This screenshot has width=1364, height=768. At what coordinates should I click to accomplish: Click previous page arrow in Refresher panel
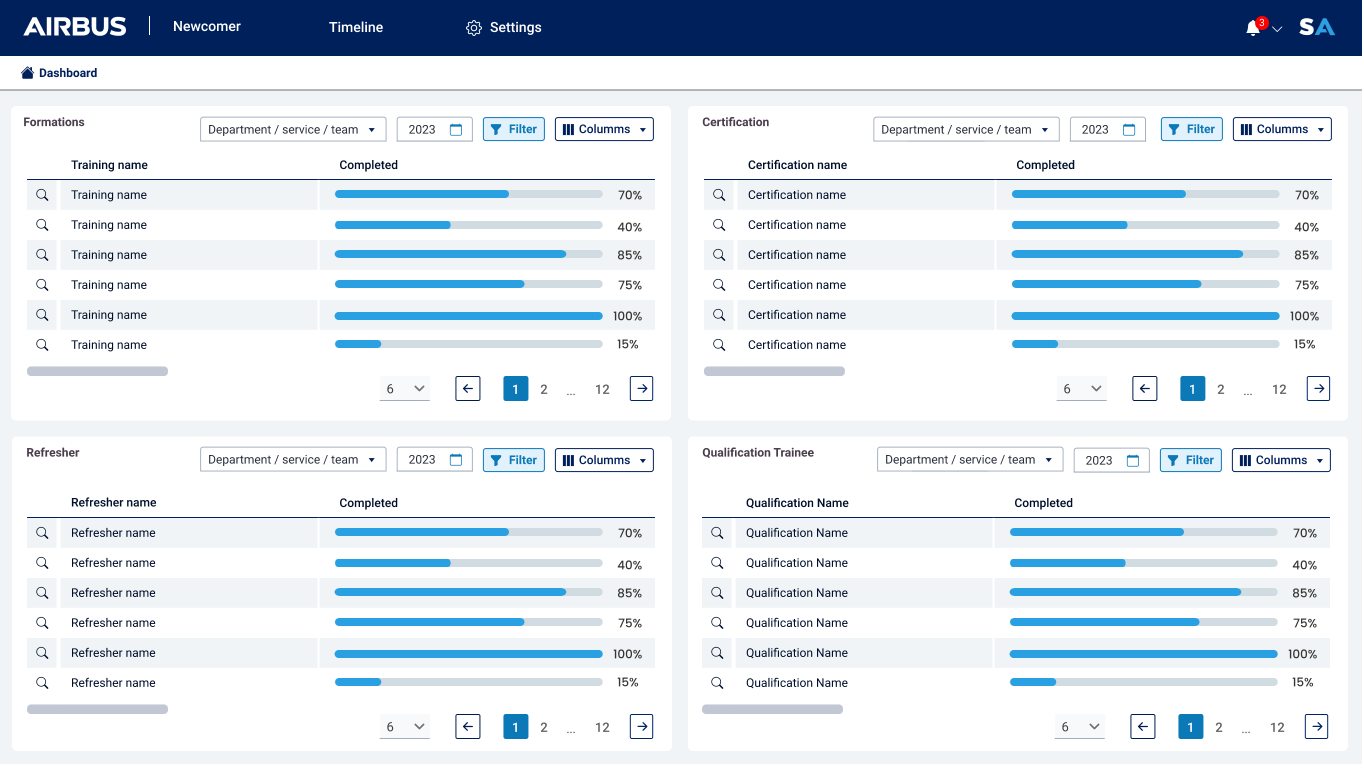pyautogui.click(x=468, y=727)
